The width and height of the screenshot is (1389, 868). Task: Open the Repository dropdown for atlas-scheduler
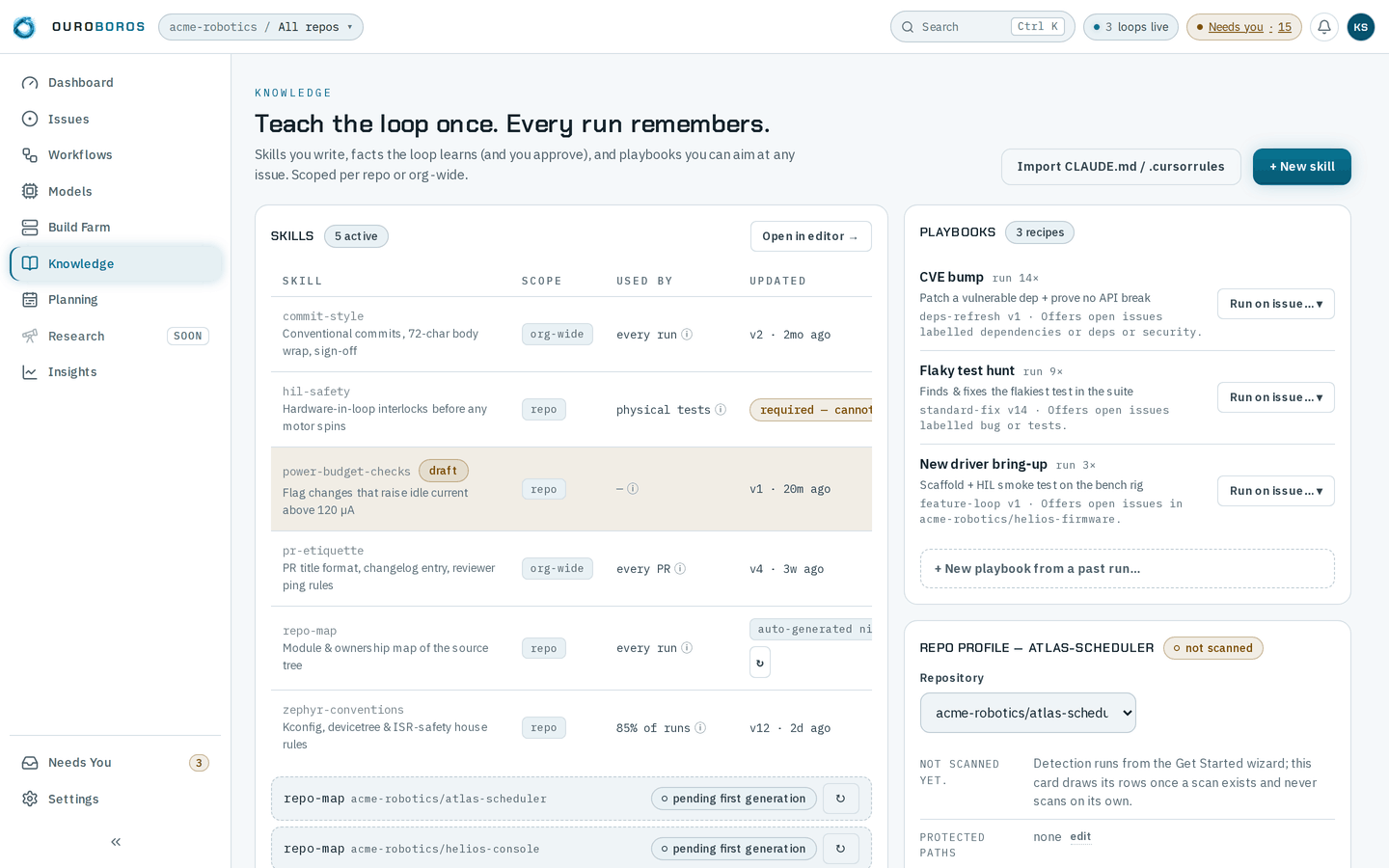point(1027,713)
